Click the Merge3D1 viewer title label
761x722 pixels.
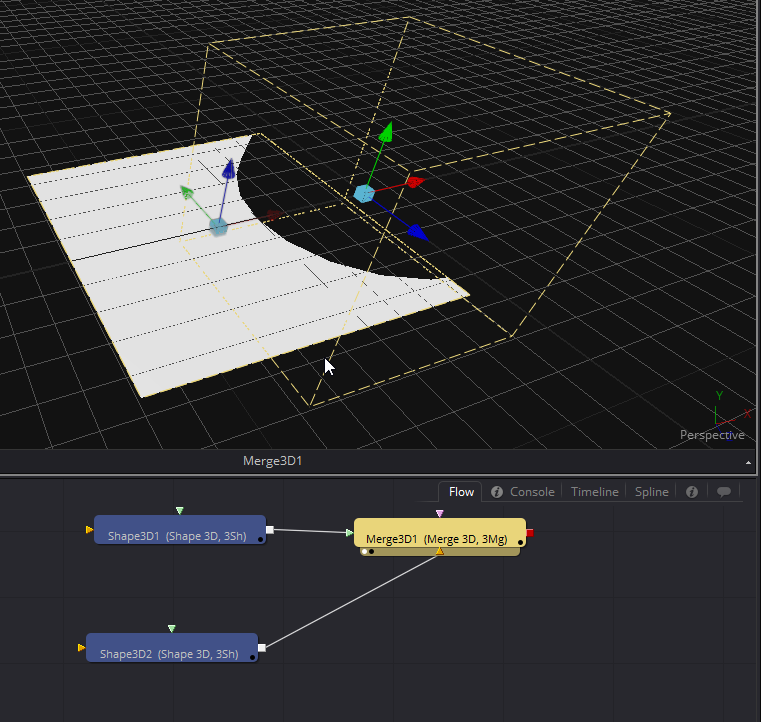[x=272, y=461]
